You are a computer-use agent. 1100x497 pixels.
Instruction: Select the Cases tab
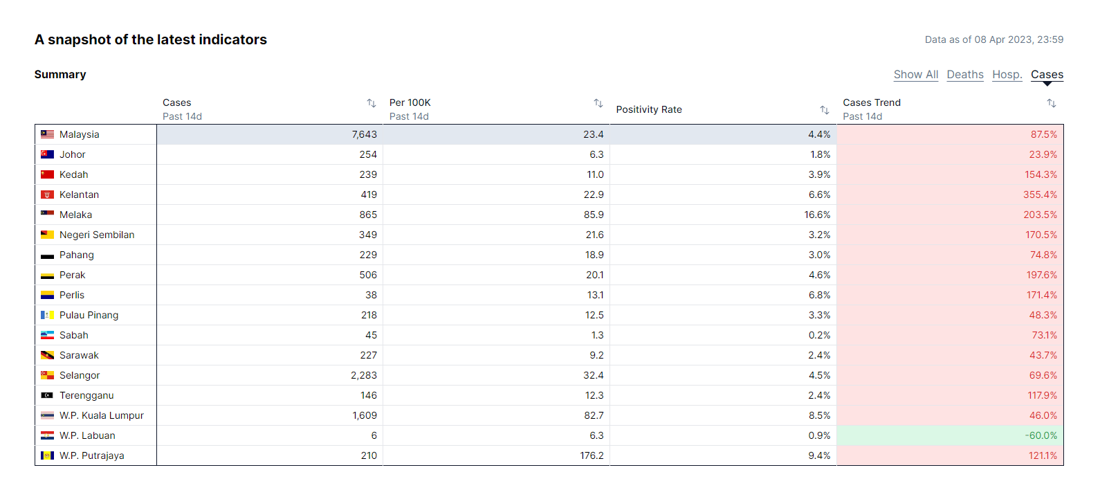click(x=1047, y=74)
